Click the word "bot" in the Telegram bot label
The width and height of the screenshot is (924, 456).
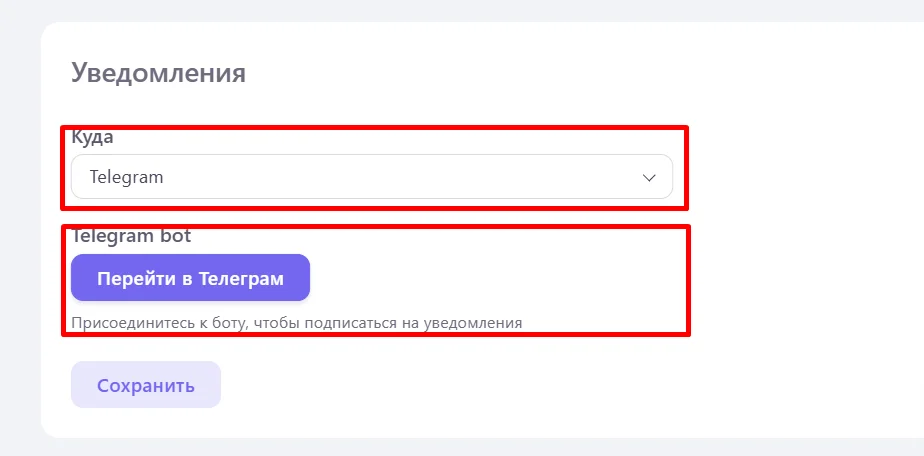pos(177,236)
